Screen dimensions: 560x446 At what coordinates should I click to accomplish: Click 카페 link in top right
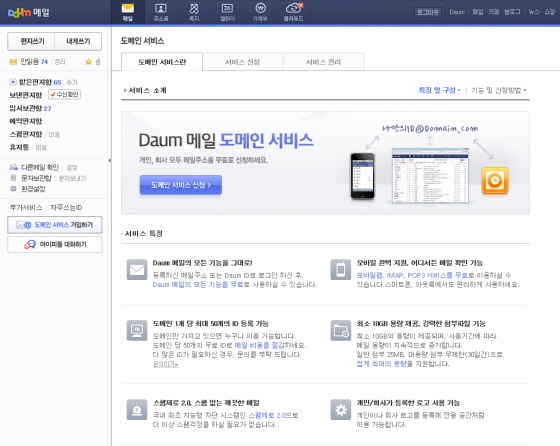494,12
